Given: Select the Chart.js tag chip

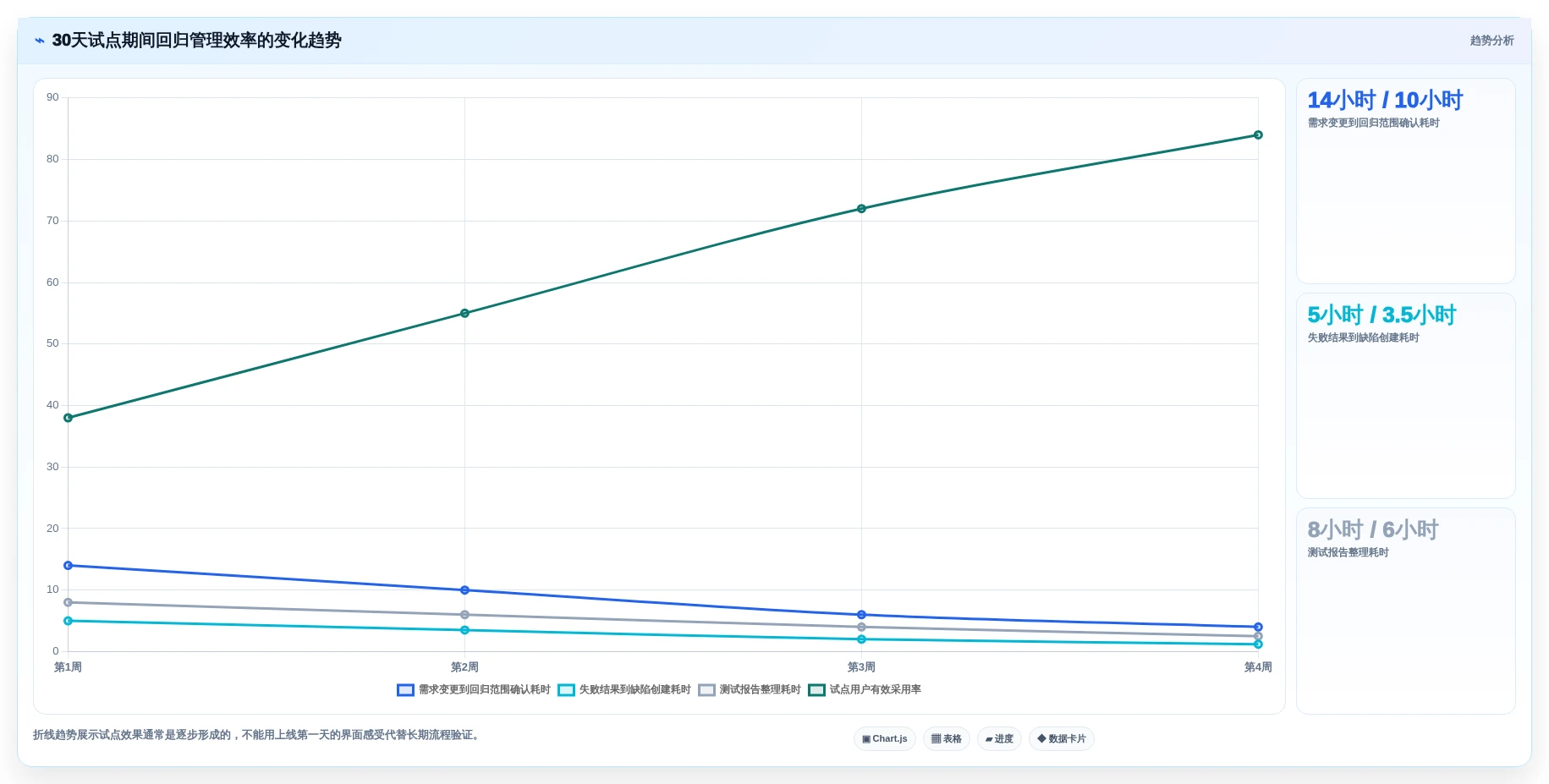Looking at the screenshot, I should click(885, 739).
